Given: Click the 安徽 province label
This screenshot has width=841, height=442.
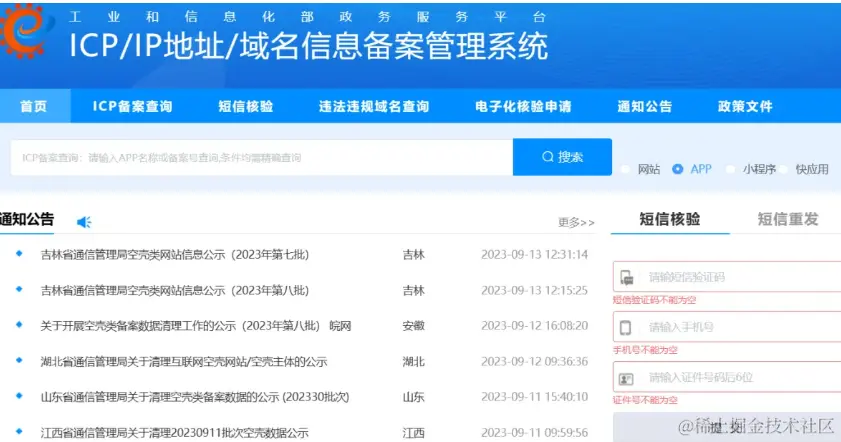Looking at the screenshot, I should click(x=414, y=326).
